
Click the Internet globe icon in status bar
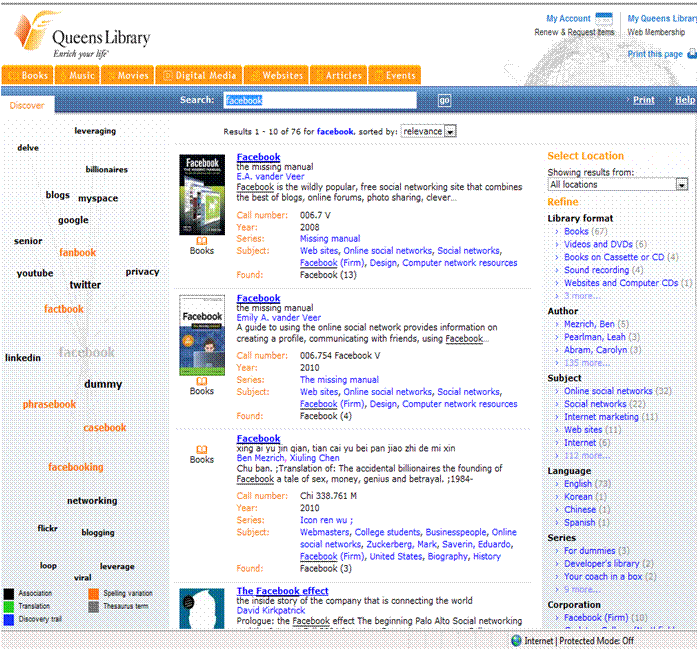click(x=516, y=641)
